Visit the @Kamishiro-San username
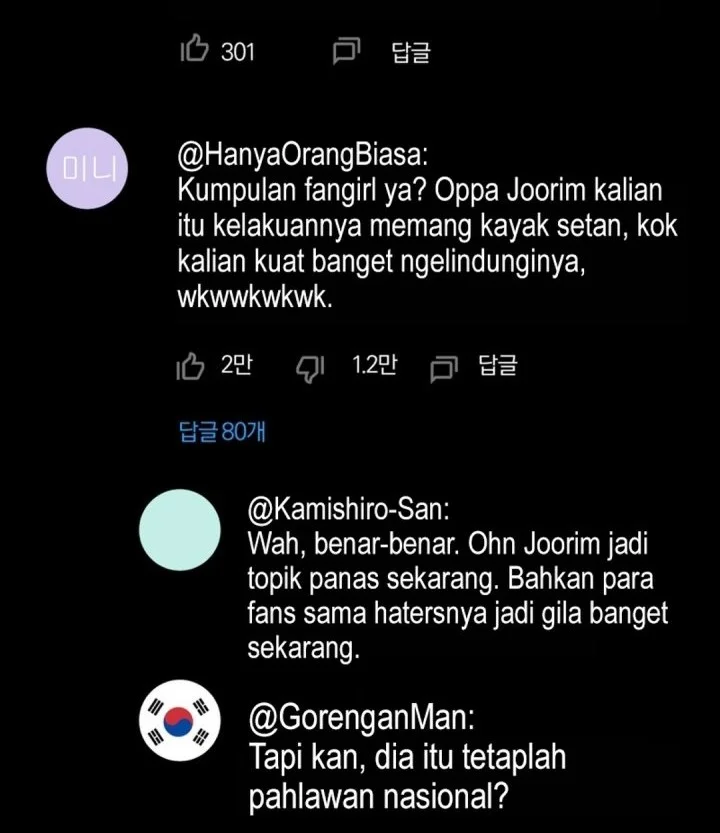Screen dimensions: 720x833 tap(349, 509)
